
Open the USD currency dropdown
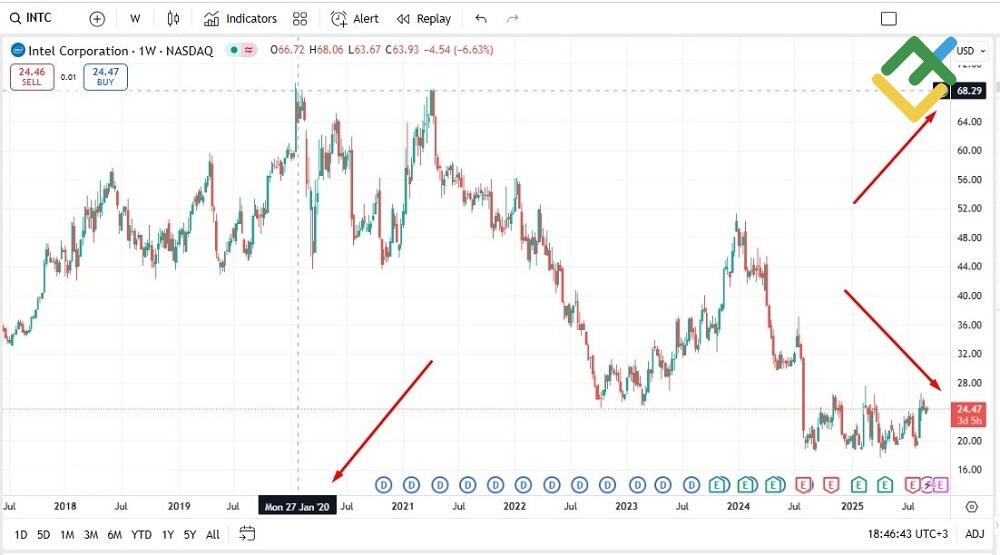pos(970,50)
